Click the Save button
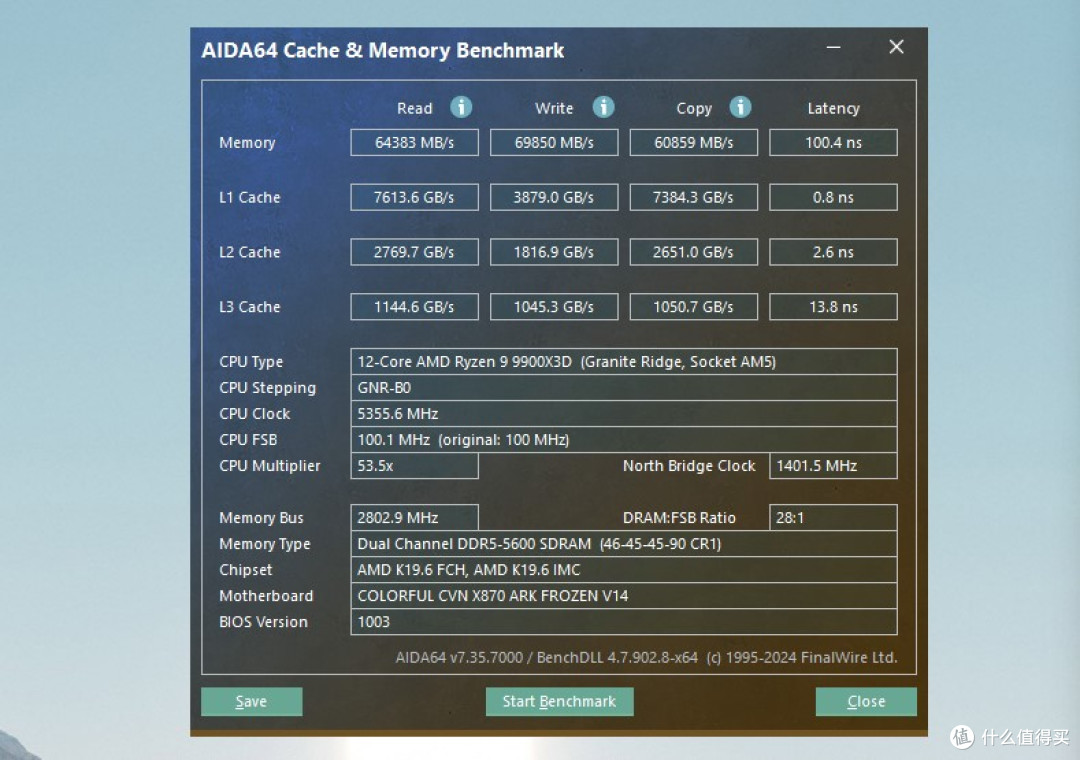This screenshot has height=760, width=1080. click(251, 701)
